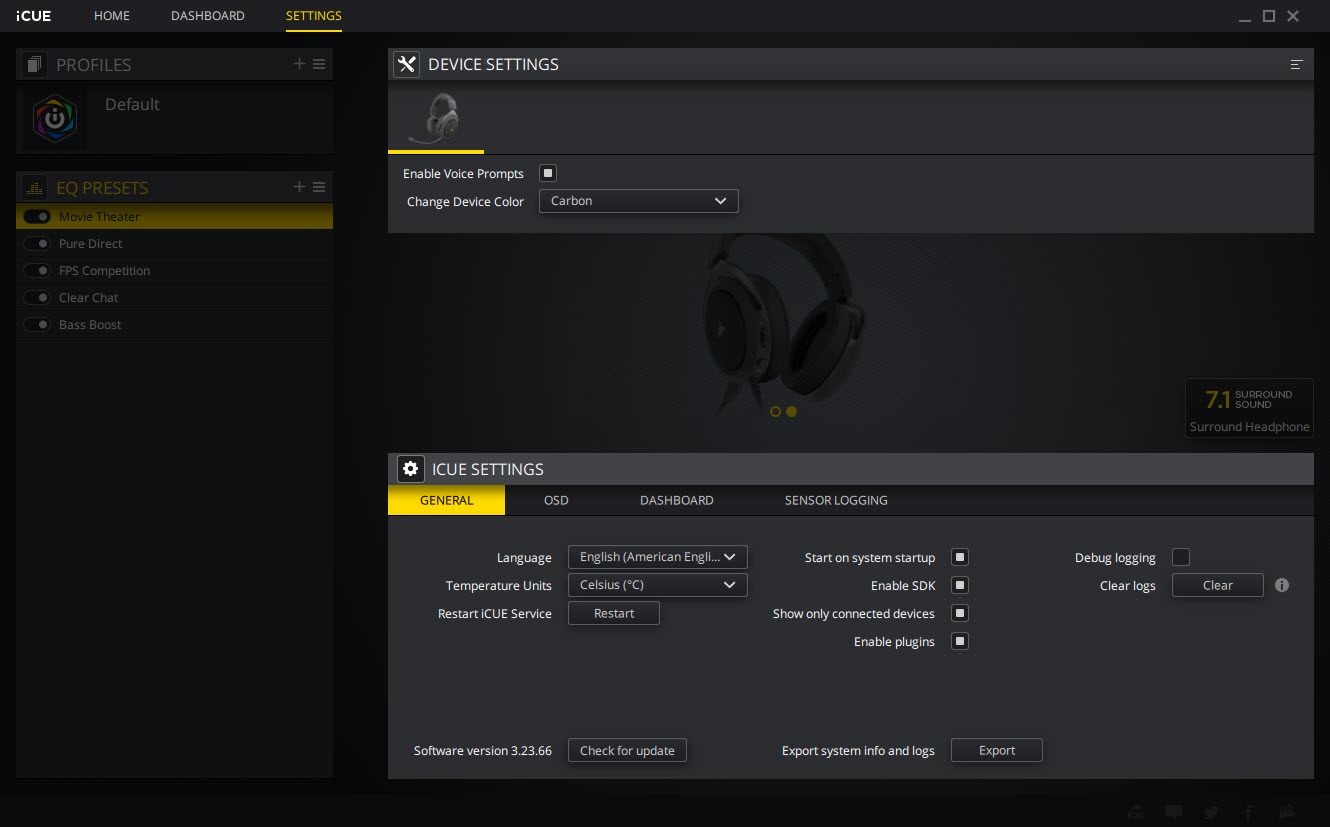Toggle the Enable Voice Prompts checkbox
The height and width of the screenshot is (827, 1330).
(x=547, y=173)
